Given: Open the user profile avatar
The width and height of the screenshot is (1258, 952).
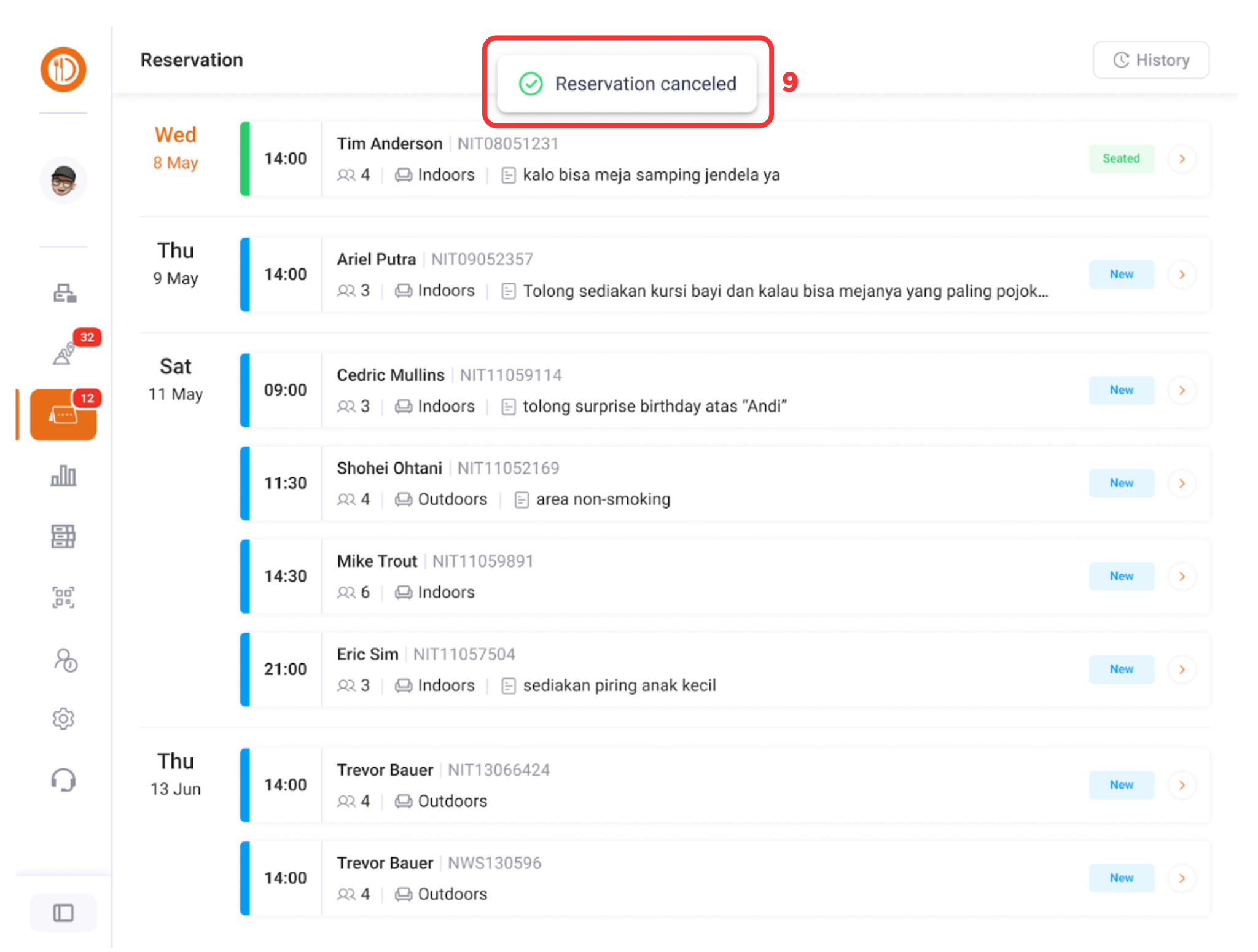Looking at the screenshot, I should tap(63, 181).
